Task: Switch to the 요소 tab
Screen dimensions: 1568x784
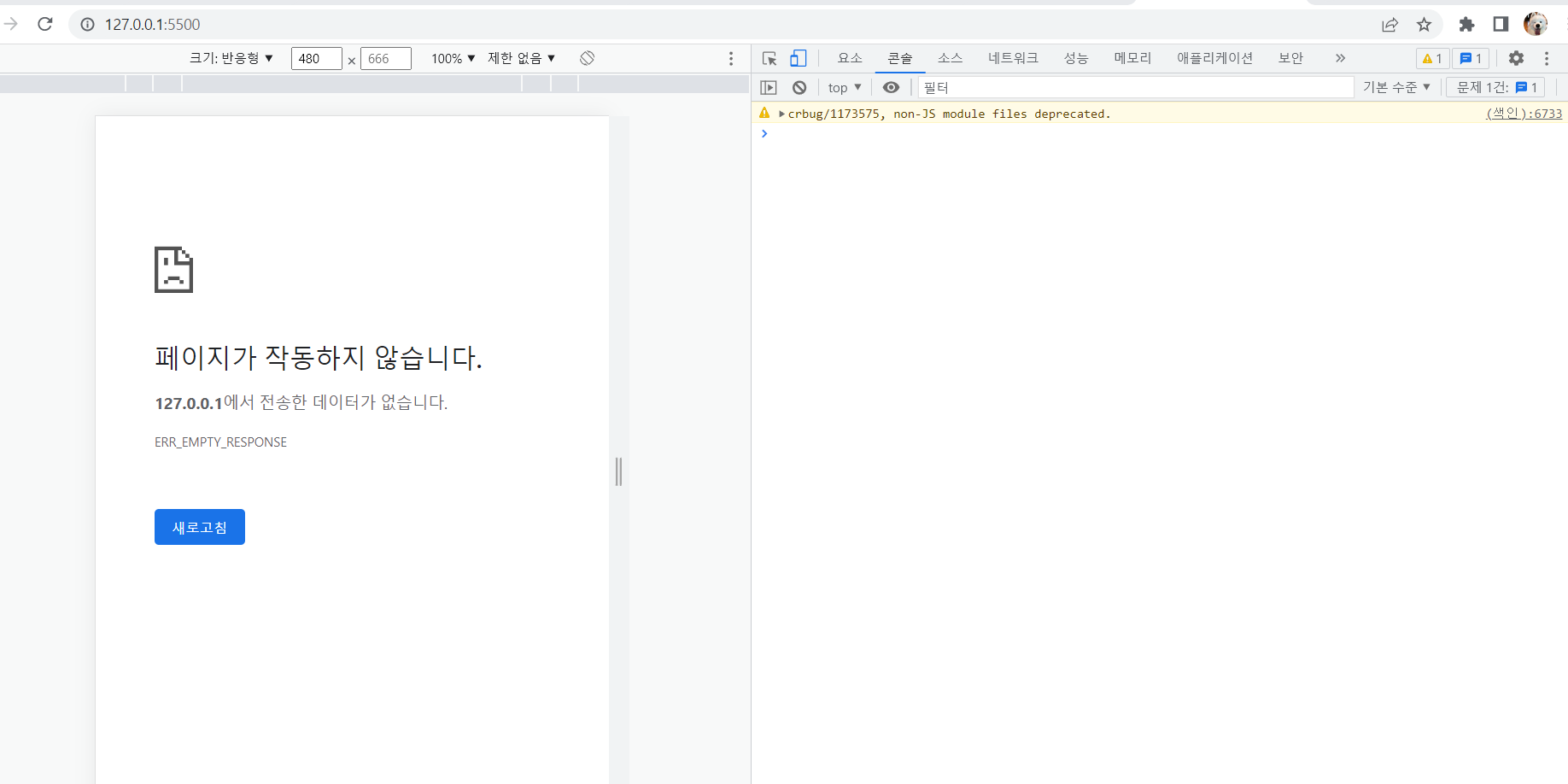Action: 850,58
